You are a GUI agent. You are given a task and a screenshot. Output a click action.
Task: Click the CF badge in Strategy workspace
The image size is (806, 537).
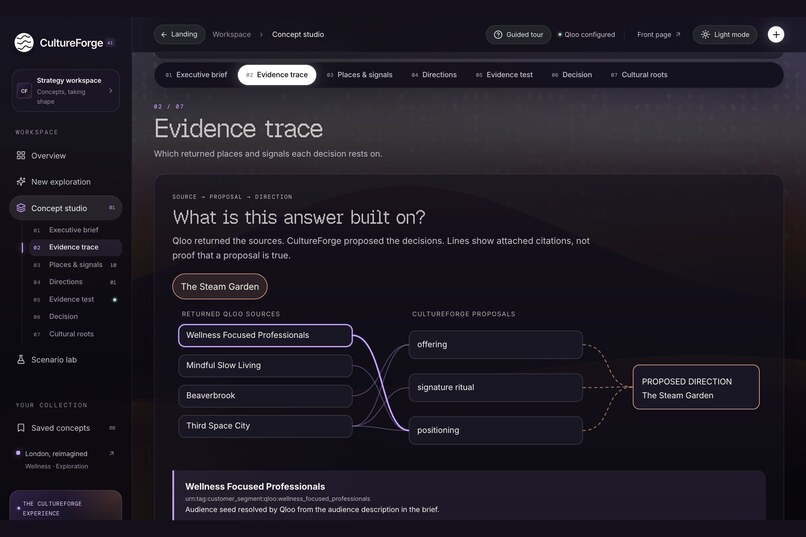pos(24,91)
